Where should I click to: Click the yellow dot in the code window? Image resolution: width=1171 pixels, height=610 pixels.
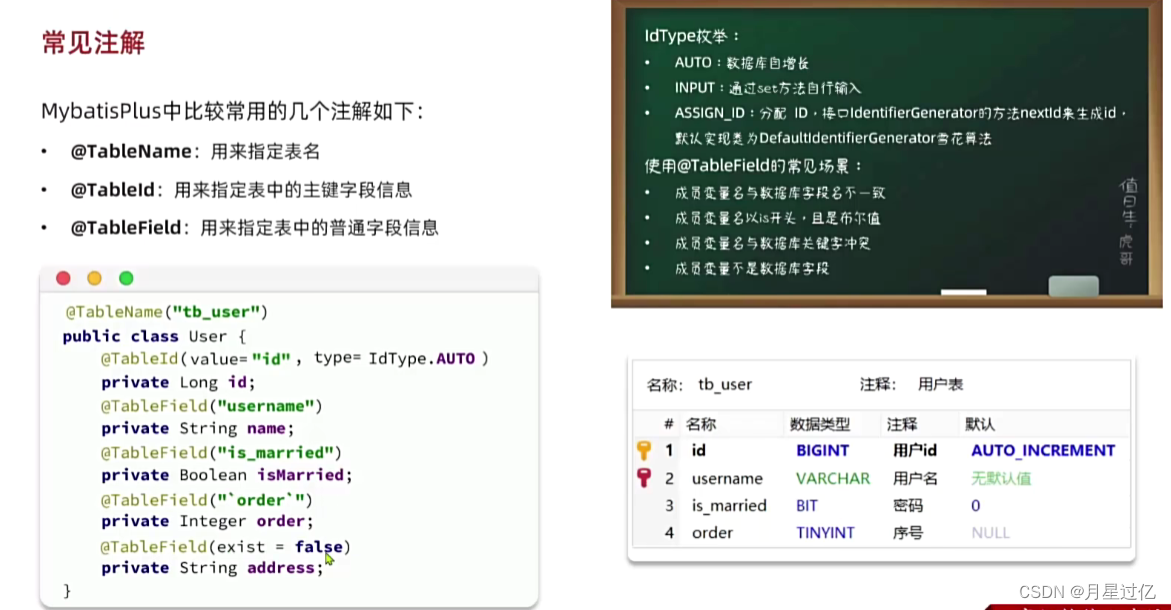point(94,278)
